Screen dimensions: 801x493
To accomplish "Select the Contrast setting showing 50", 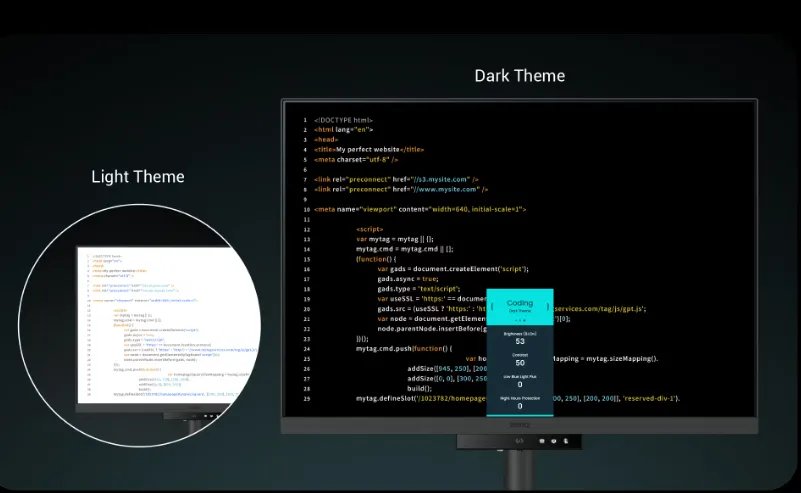I will click(x=520, y=358).
